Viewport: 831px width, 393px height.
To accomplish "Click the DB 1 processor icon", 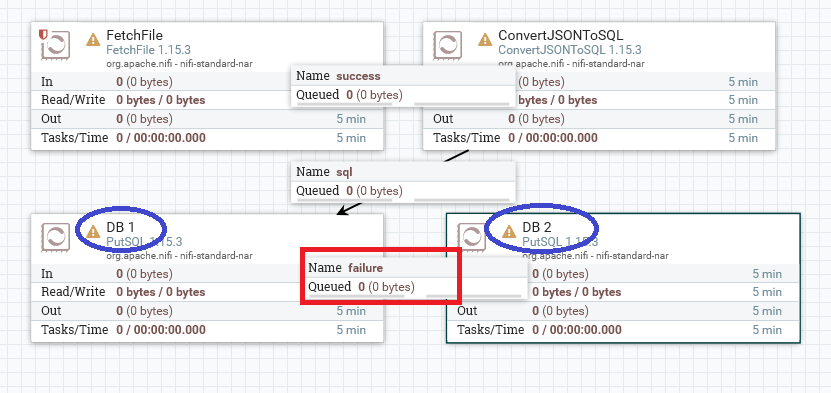I will point(56,237).
